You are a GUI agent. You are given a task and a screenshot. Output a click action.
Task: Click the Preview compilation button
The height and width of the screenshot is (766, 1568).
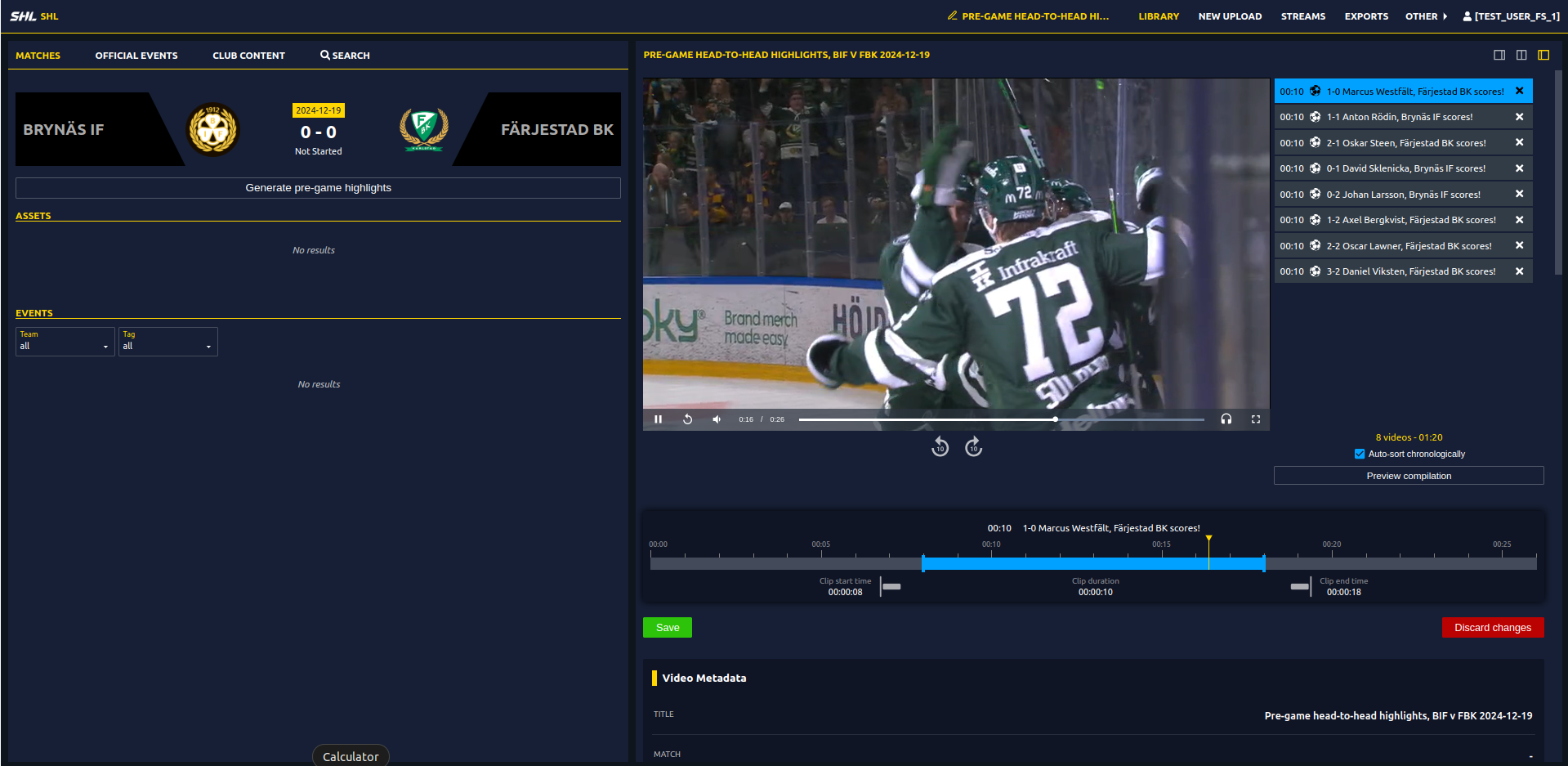coord(1408,476)
